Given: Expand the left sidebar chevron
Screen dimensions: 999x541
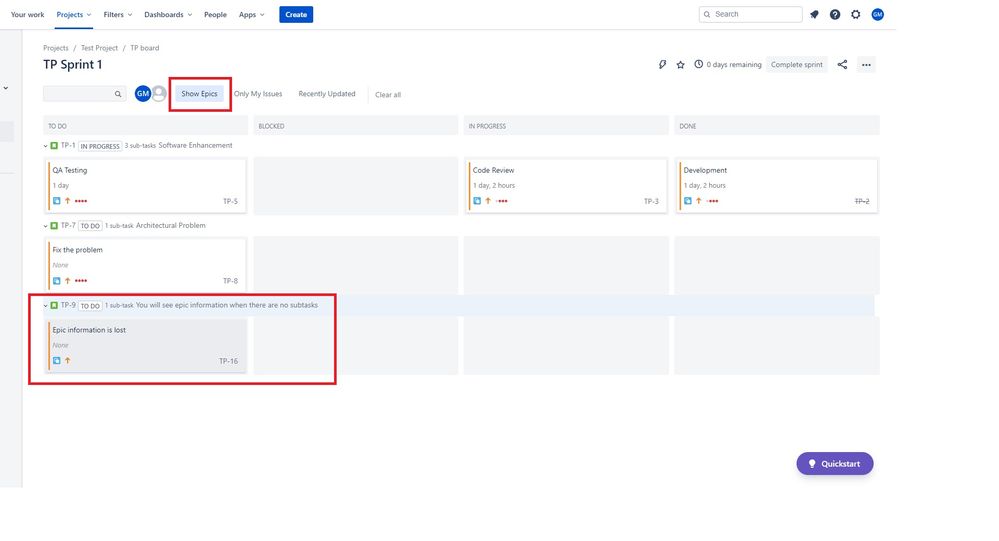Looking at the screenshot, I should pos(6,88).
